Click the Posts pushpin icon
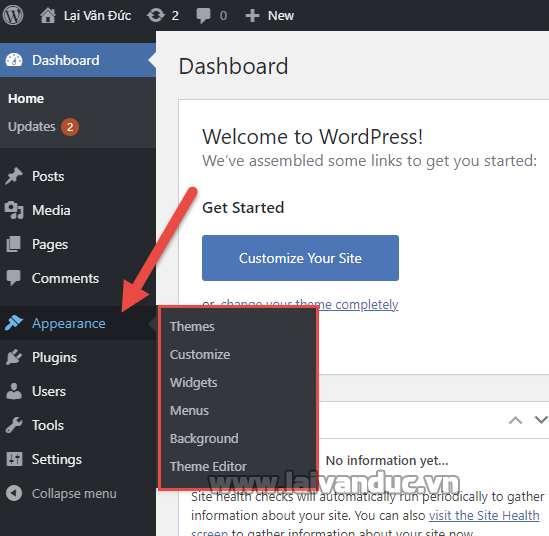This screenshot has height=536, width=549. [x=14, y=176]
